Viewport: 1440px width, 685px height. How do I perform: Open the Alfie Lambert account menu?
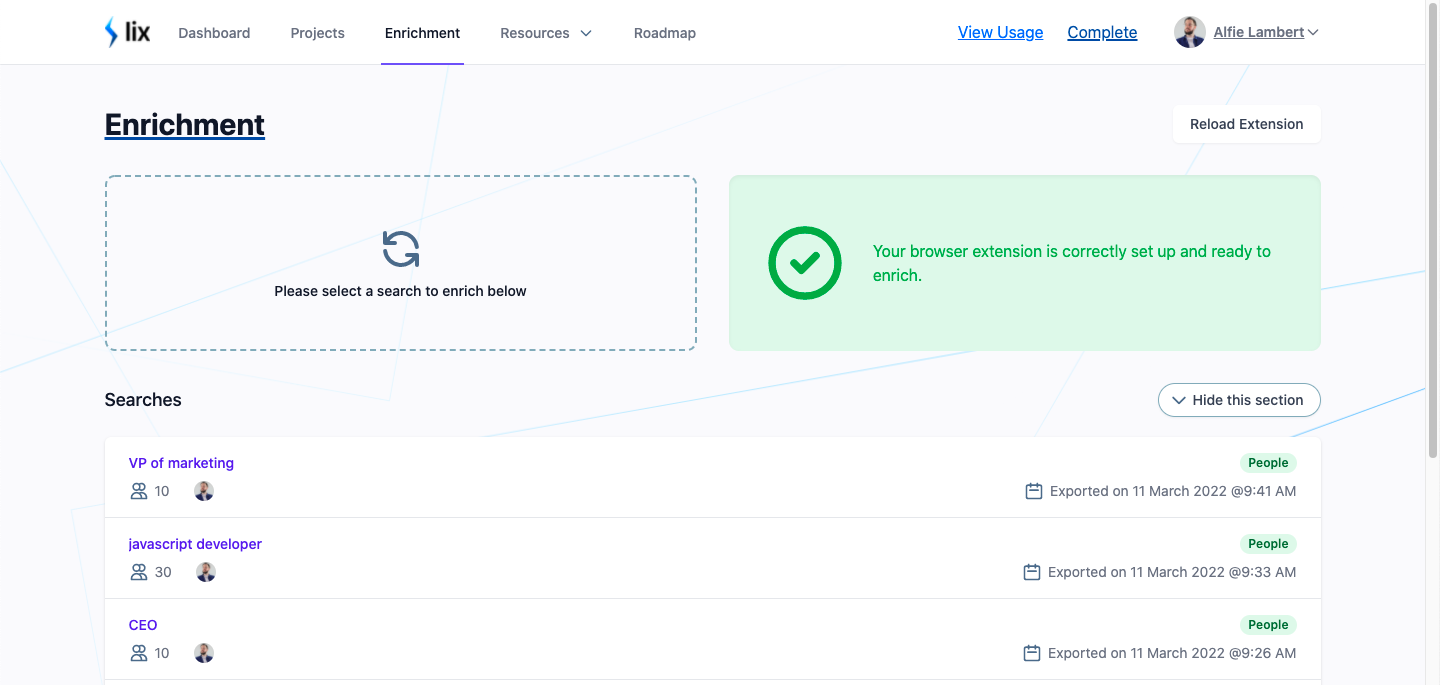(1246, 32)
